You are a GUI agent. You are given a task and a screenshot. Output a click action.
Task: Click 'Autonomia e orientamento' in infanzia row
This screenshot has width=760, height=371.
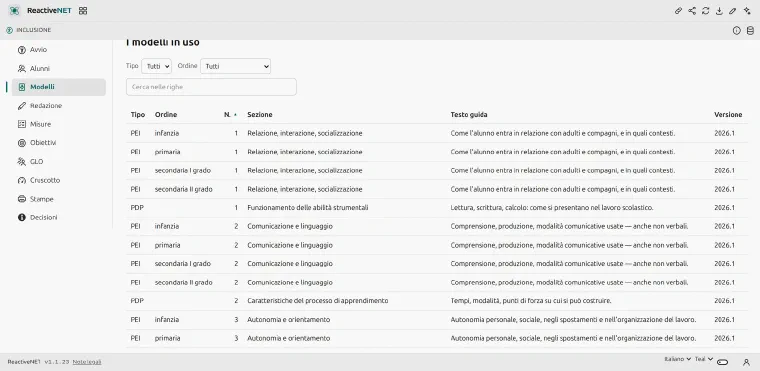(x=288, y=320)
